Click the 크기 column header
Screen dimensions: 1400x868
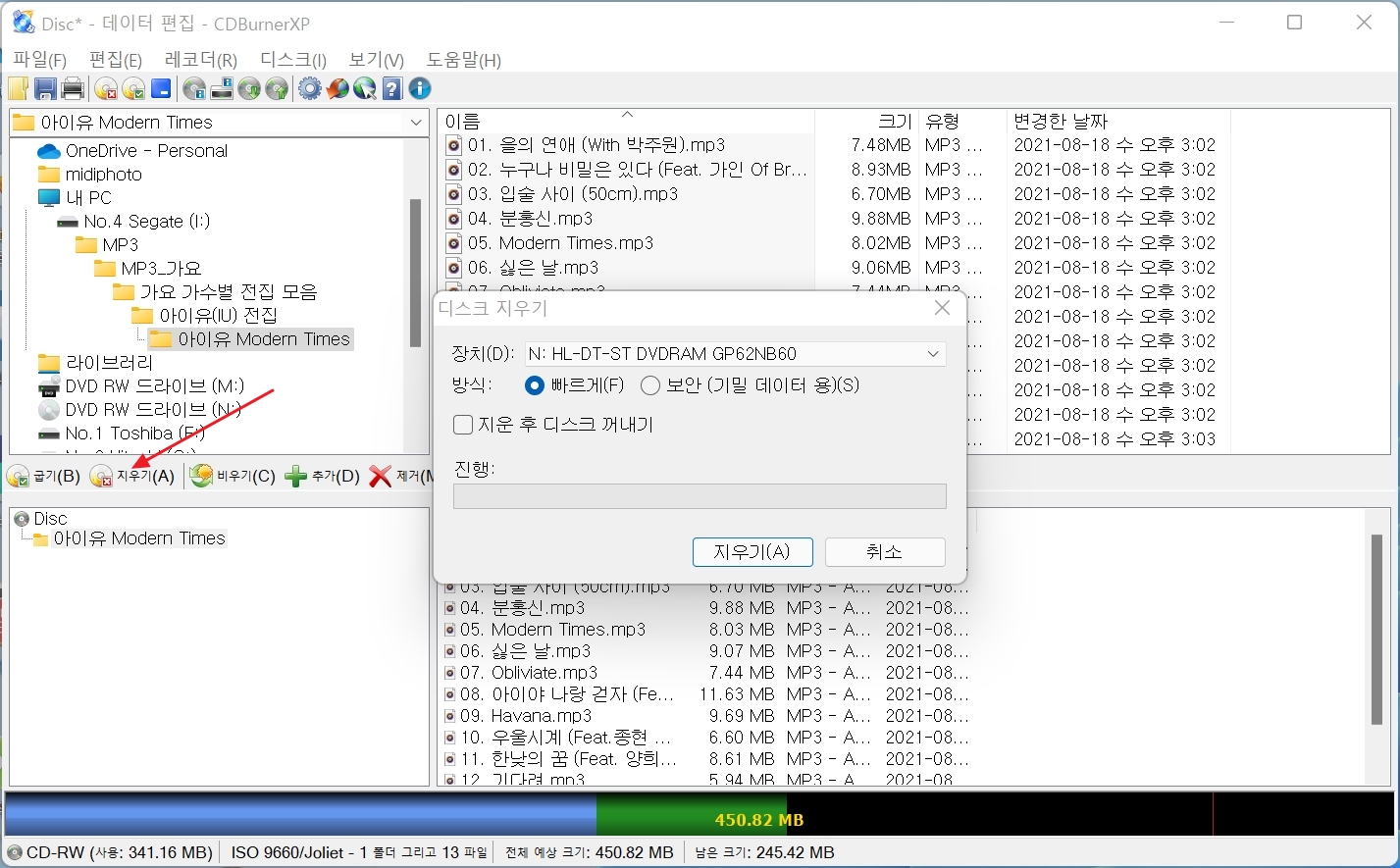867,122
